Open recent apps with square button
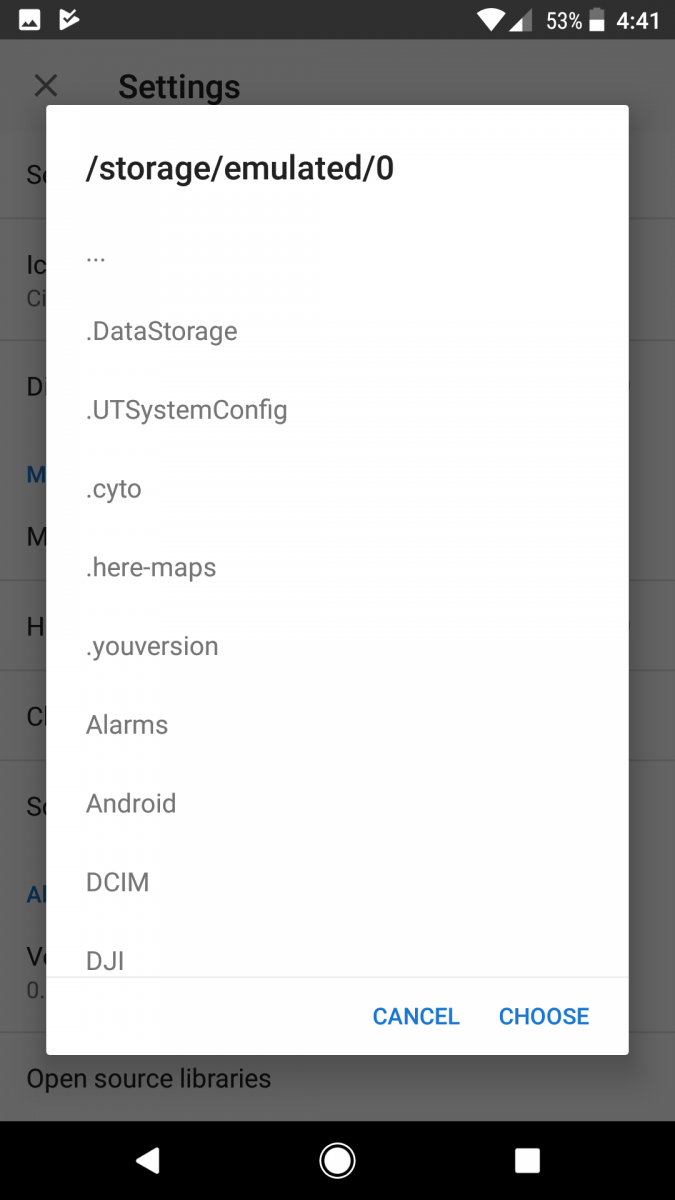This screenshot has height=1200, width=675. (527, 1160)
